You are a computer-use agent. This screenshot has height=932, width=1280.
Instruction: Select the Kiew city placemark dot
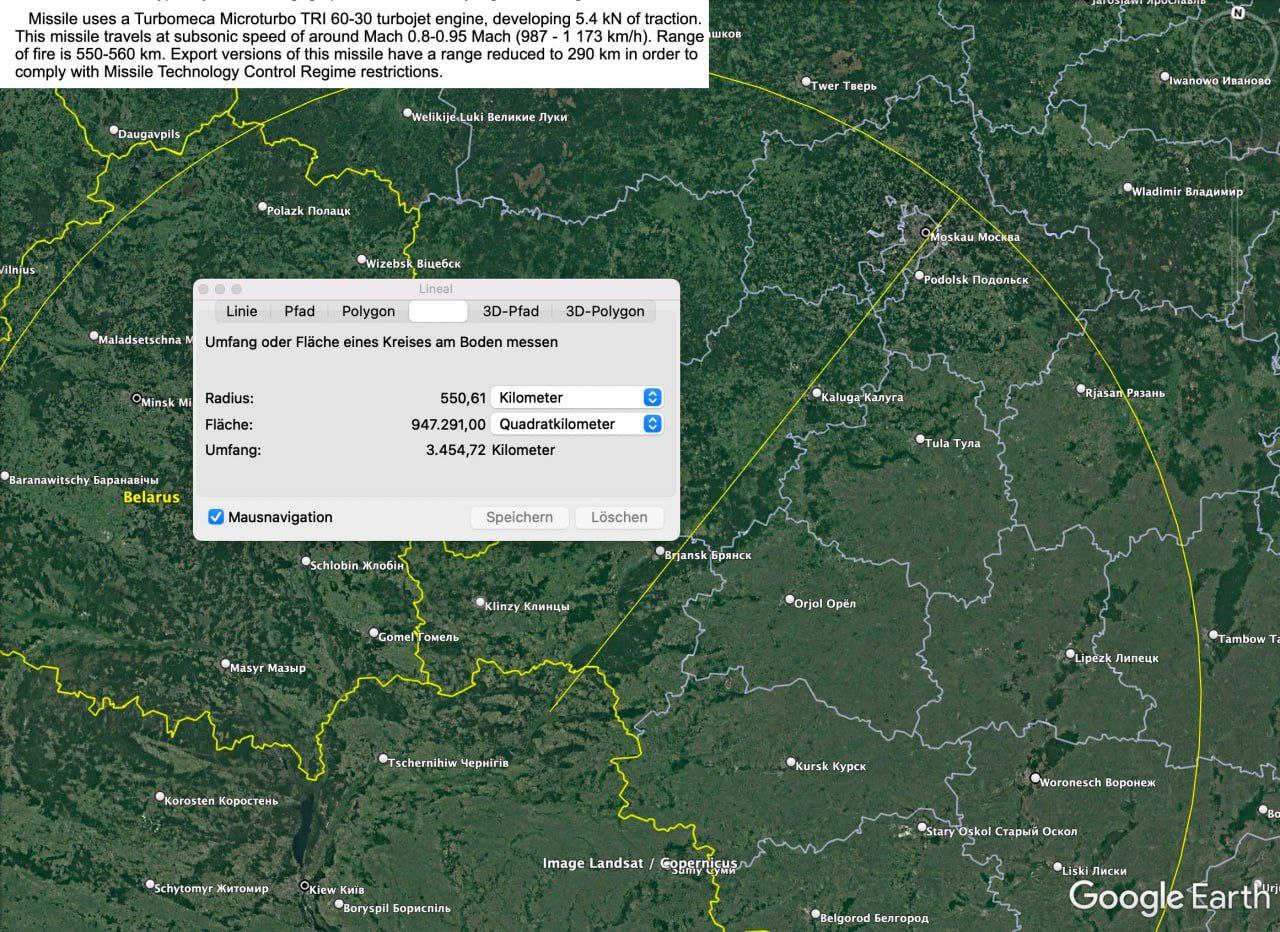coord(305,886)
